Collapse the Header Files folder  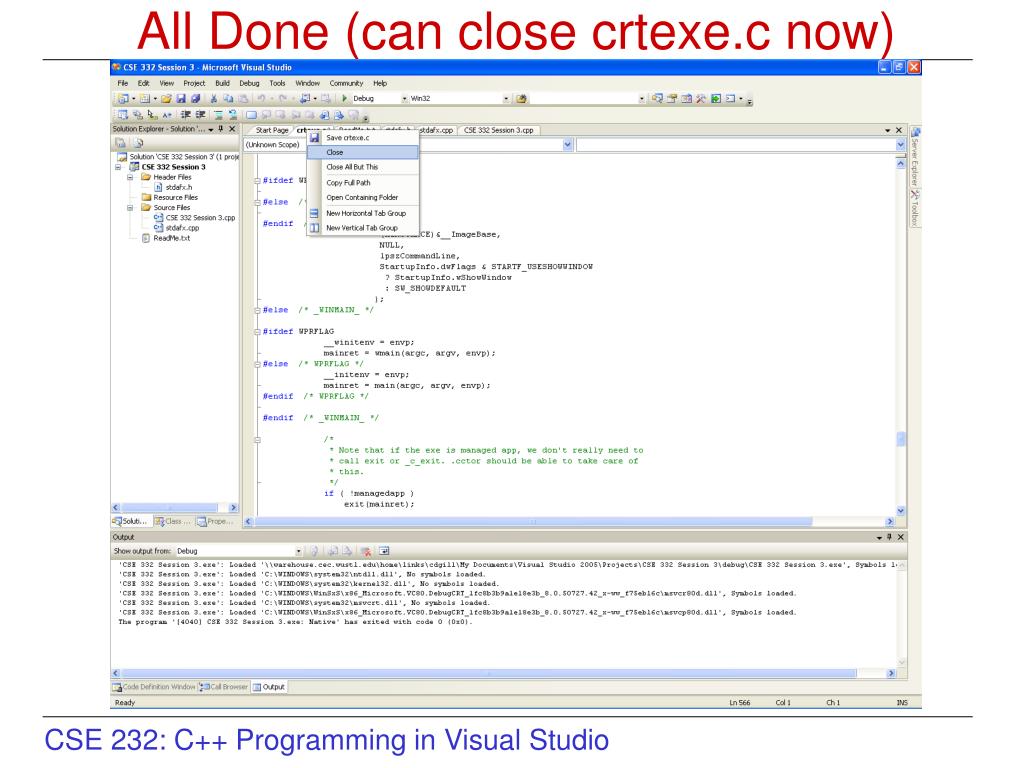click(x=130, y=177)
